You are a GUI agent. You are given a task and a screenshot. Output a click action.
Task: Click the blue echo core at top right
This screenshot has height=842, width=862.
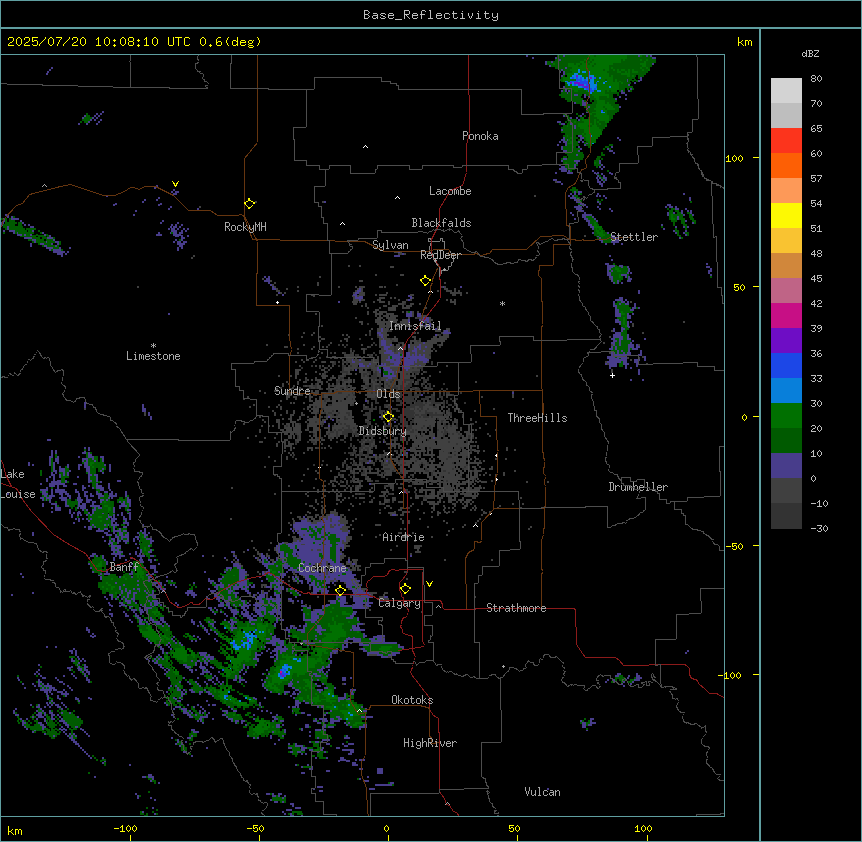[x=583, y=82]
